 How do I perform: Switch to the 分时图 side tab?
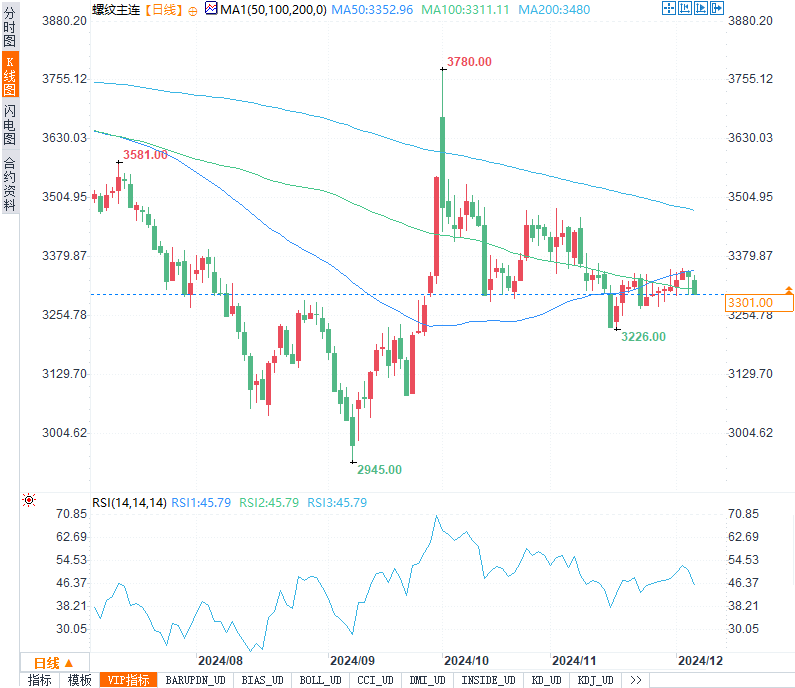(10, 31)
